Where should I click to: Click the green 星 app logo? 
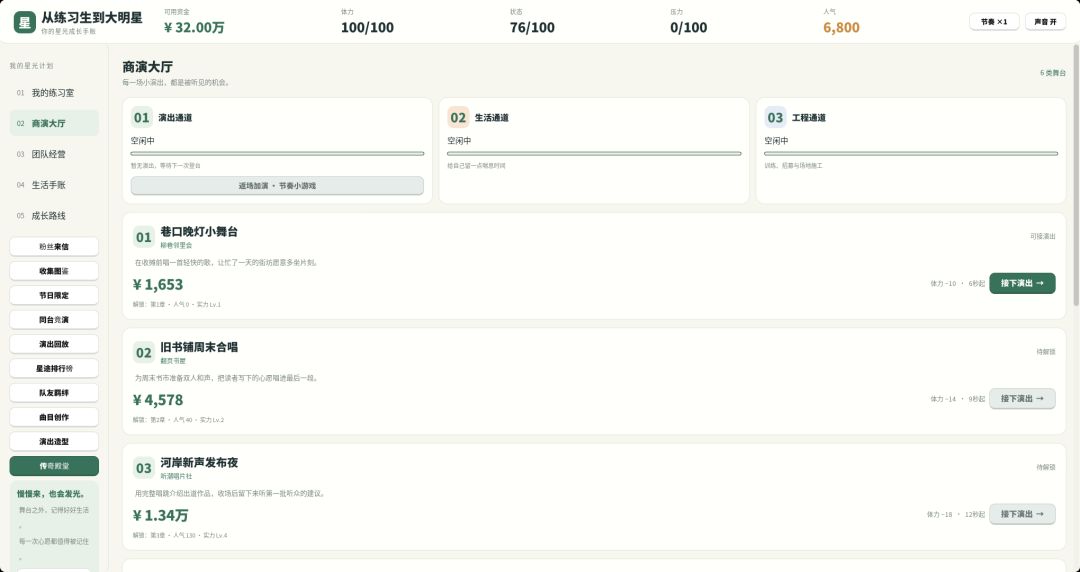pos(25,22)
